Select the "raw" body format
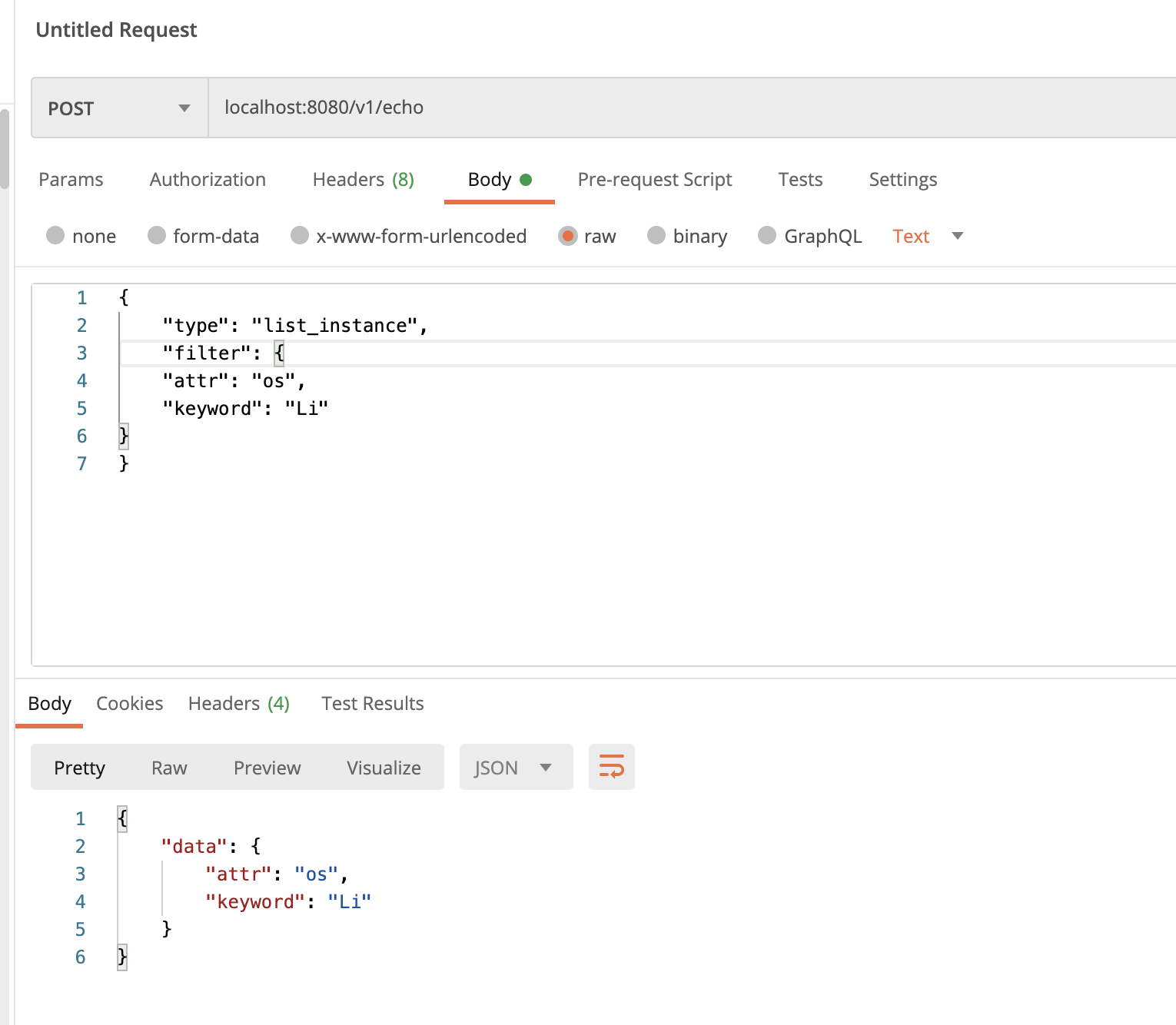The width and height of the screenshot is (1176, 1025). click(x=587, y=236)
